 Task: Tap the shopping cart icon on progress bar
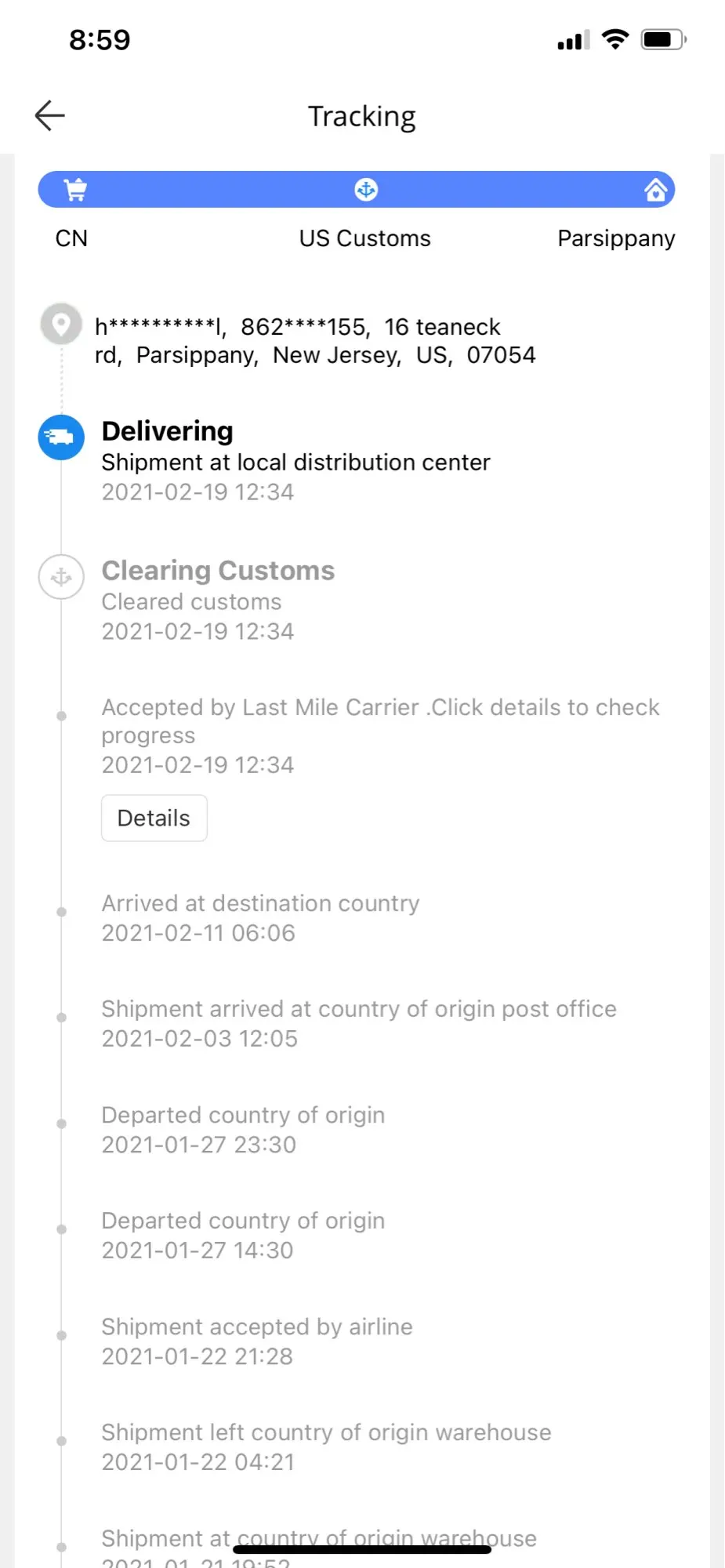pos(75,190)
